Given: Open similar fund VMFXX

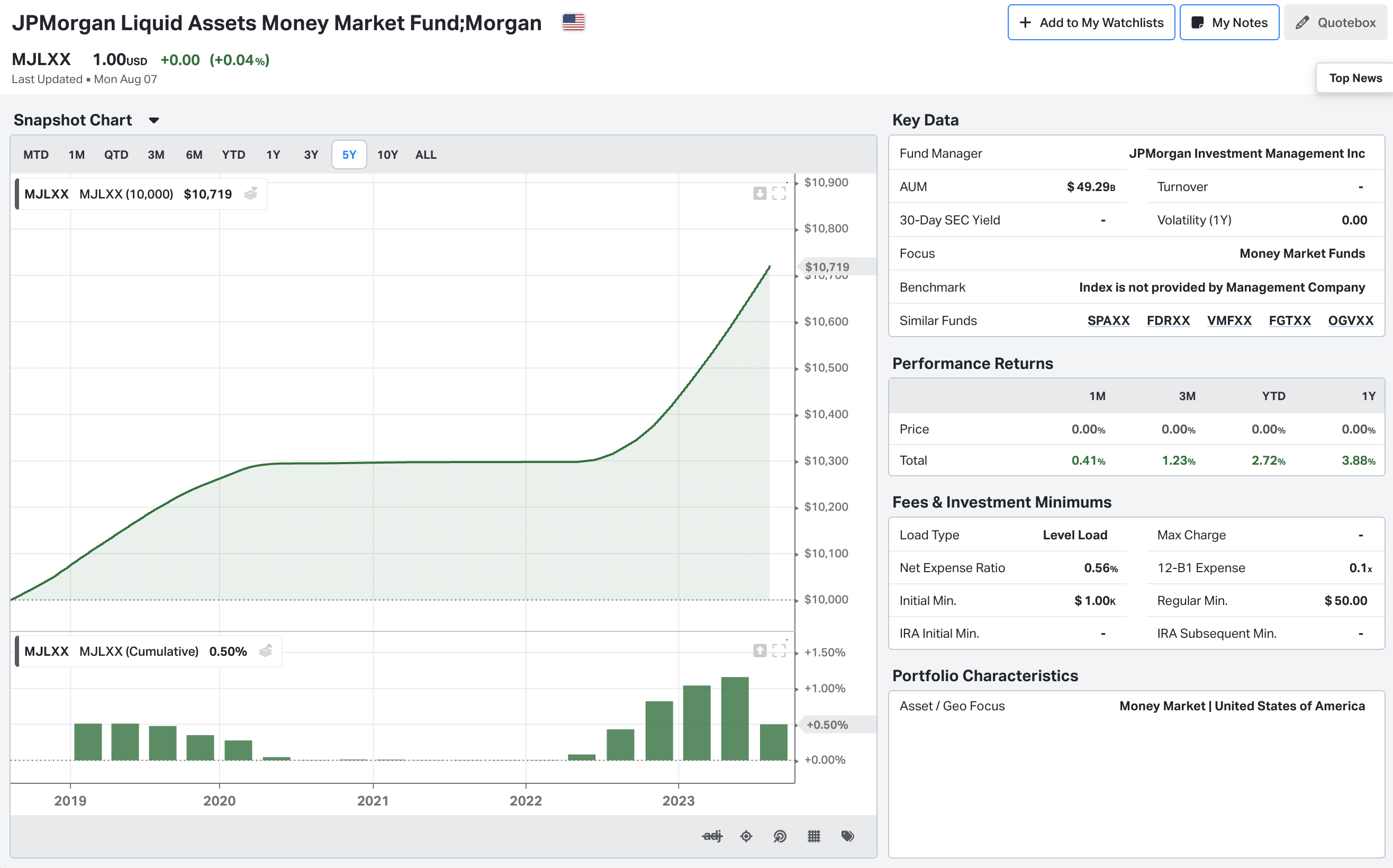Looking at the screenshot, I should (1229, 320).
